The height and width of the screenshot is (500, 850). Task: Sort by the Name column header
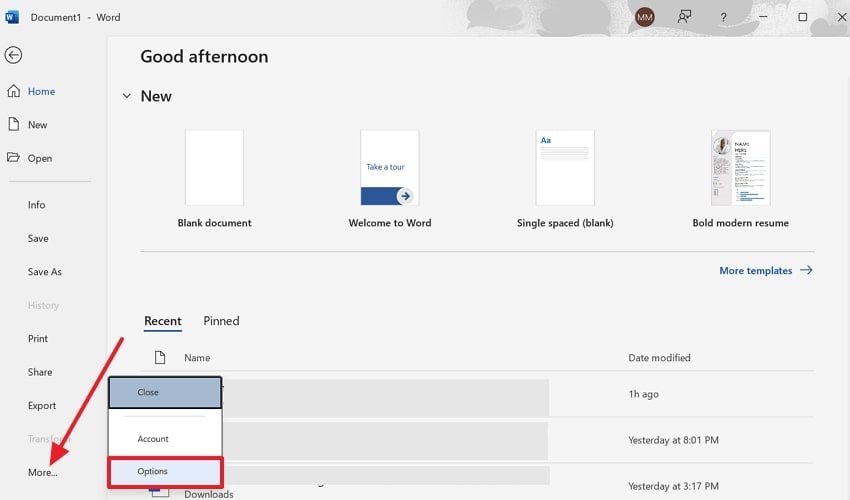[x=197, y=358]
